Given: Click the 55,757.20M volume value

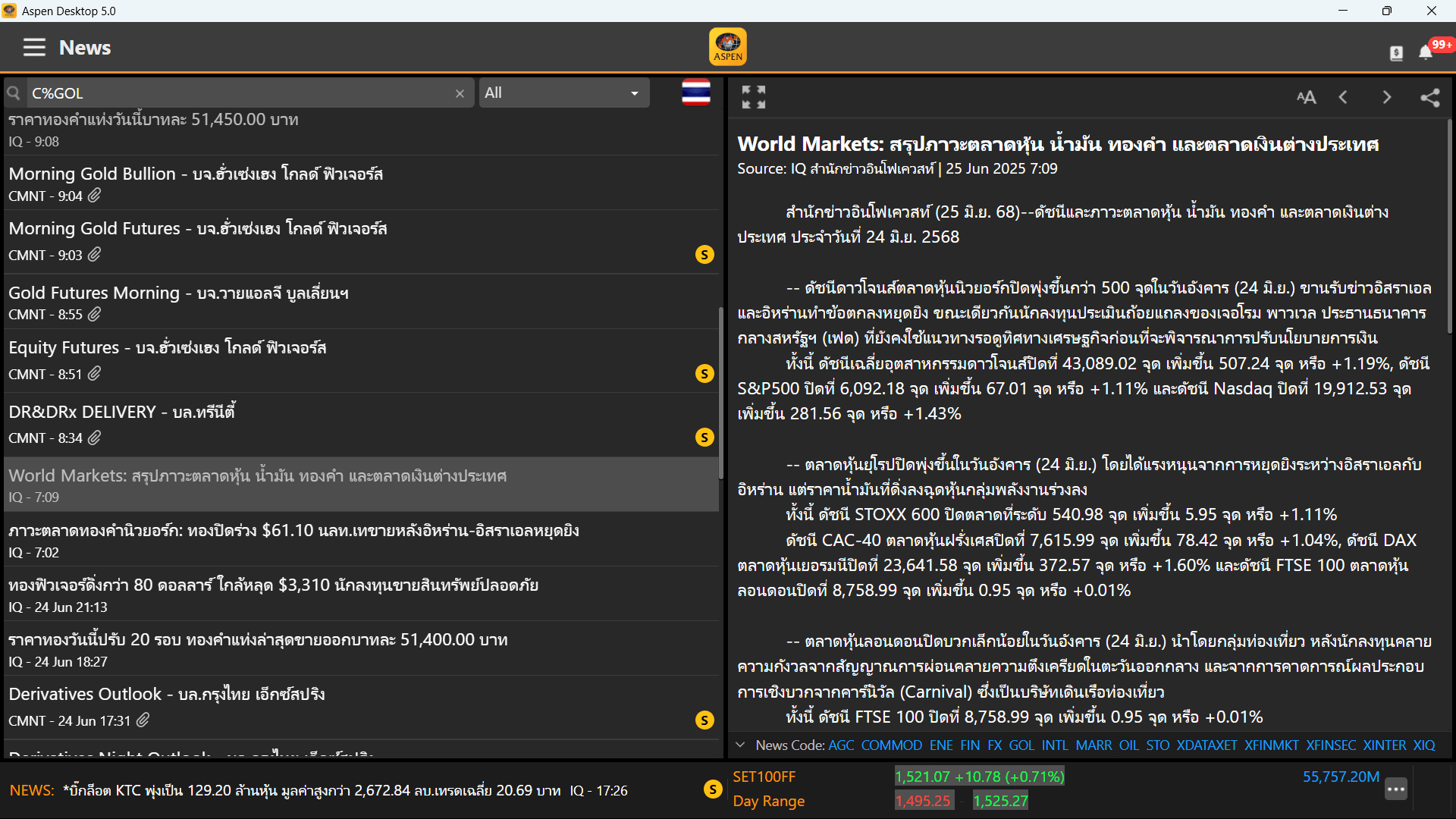Looking at the screenshot, I should 1341,777.
